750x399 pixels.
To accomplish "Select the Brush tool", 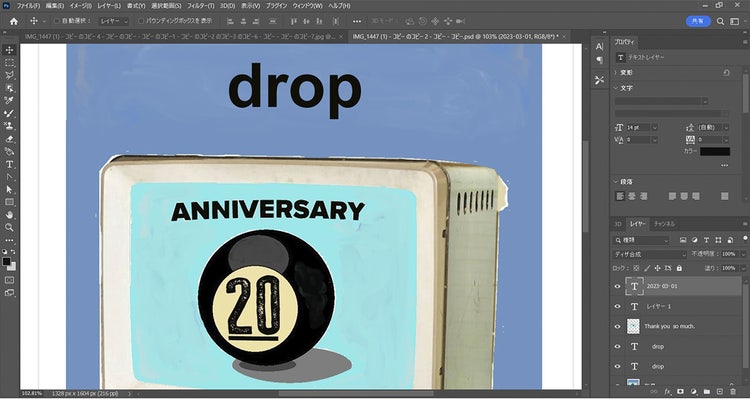I will (9, 113).
